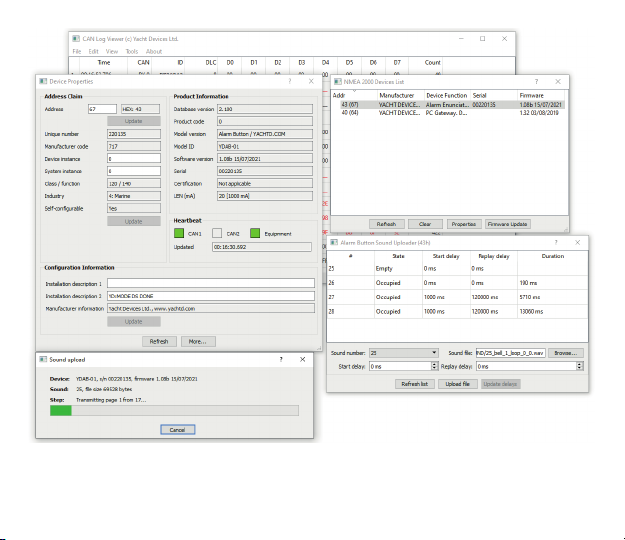Open the About menu in CAN Log Viewer
Image resolution: width=625 pixels, height=540 pixels.
click(154, 51)
